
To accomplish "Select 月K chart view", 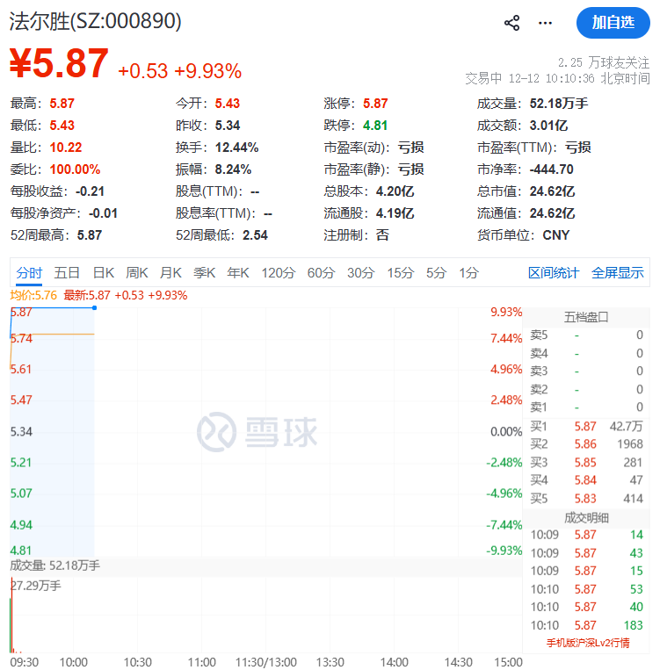I will [171, 273].
